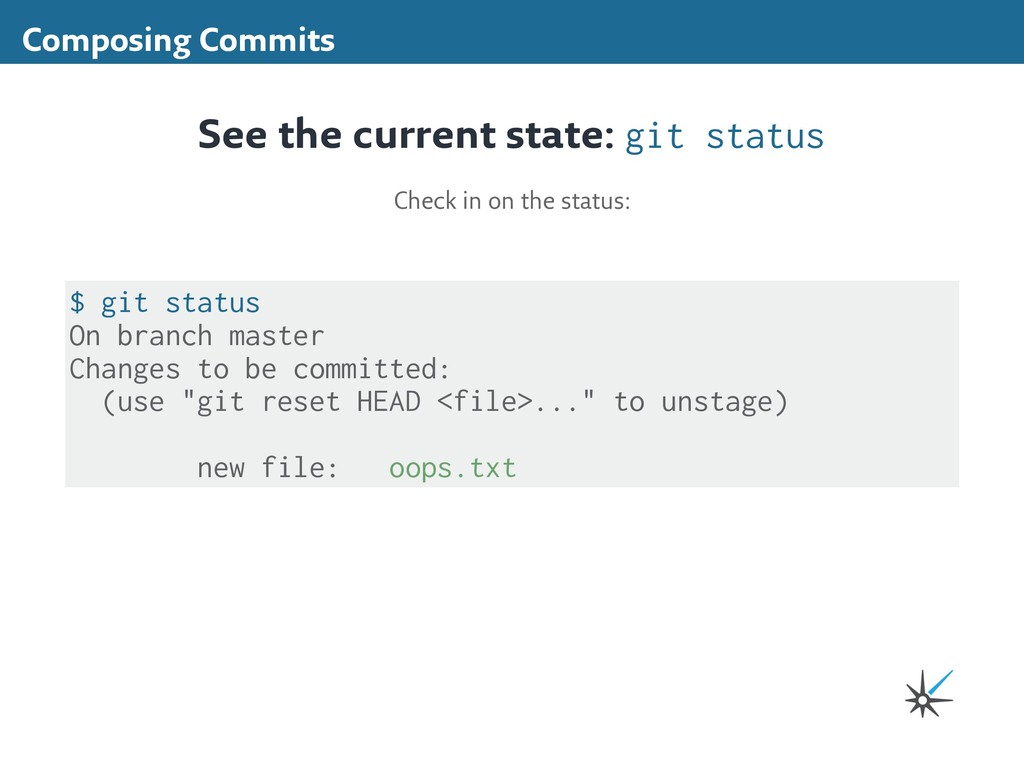Click the 'On branch master' output line
The image size is (1024, 768).
(197, 336)
